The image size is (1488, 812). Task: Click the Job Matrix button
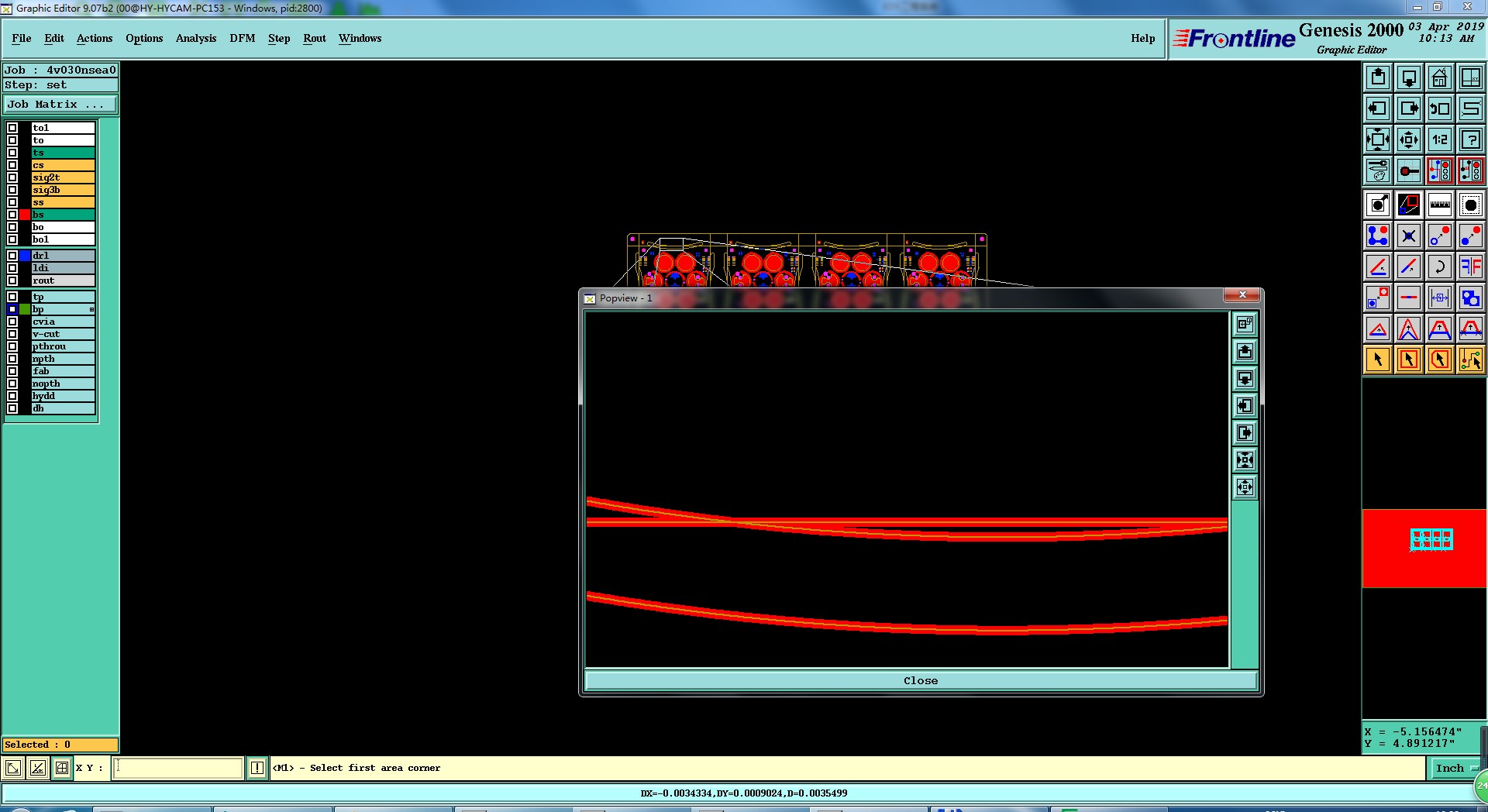60,104
